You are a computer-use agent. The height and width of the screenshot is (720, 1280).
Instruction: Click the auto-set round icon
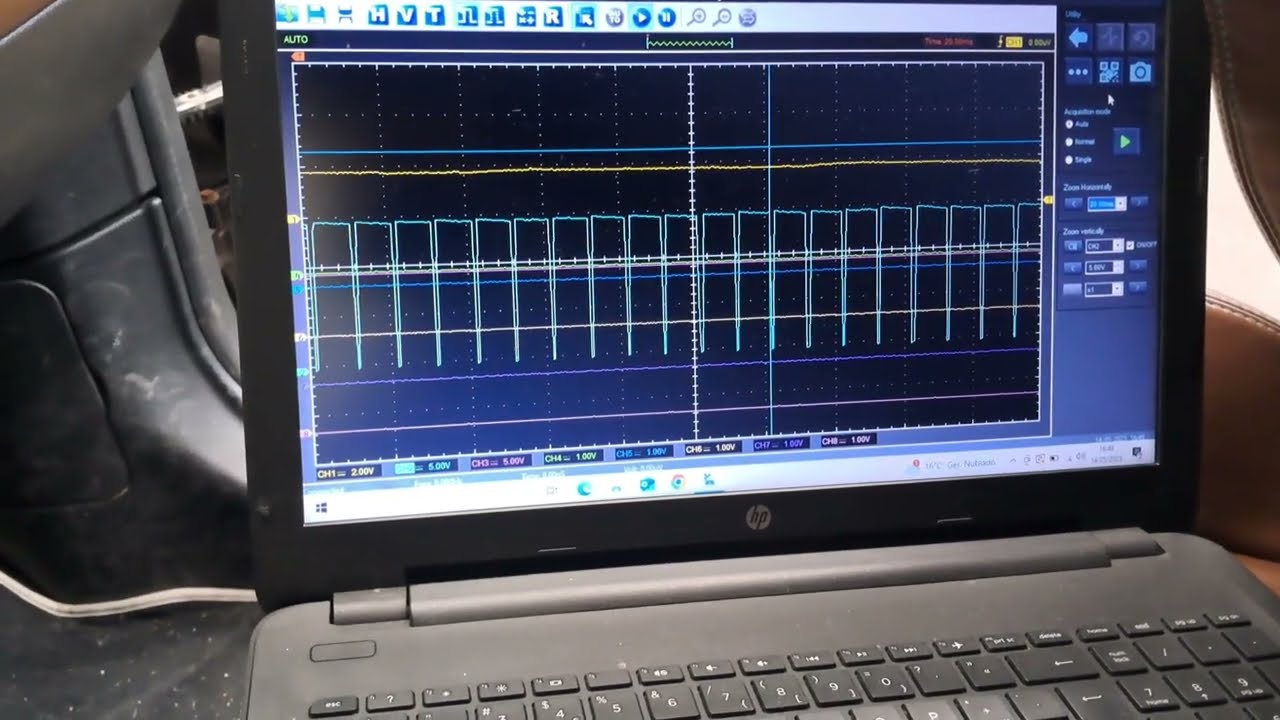coord(614,17)
